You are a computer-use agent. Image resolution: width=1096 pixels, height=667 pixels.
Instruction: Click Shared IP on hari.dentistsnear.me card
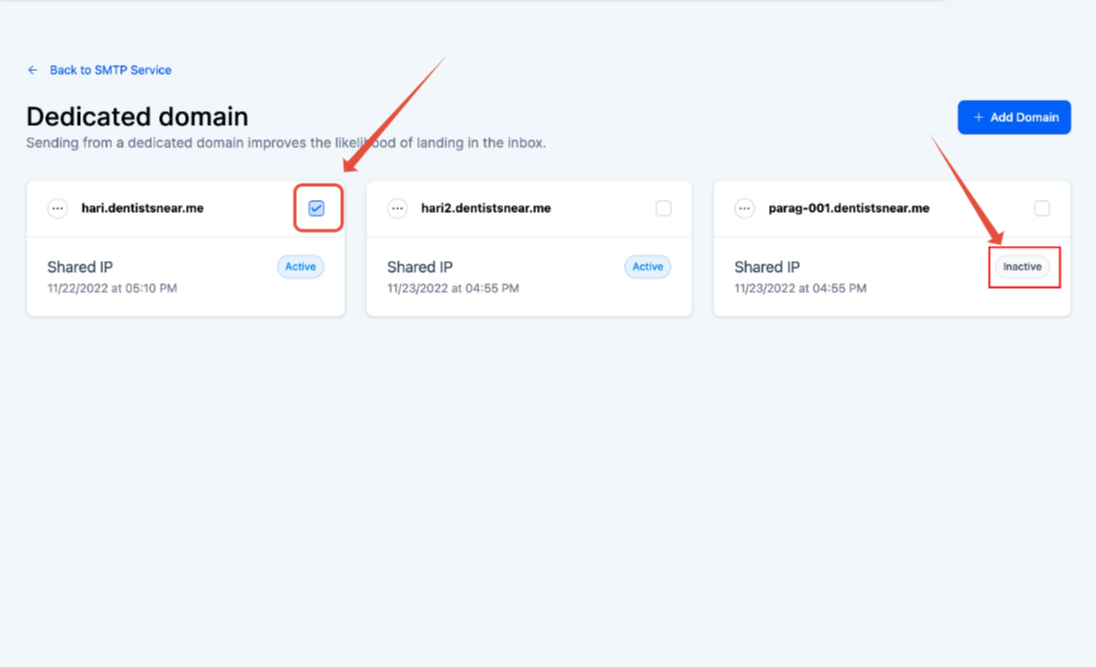click(80, 267)
